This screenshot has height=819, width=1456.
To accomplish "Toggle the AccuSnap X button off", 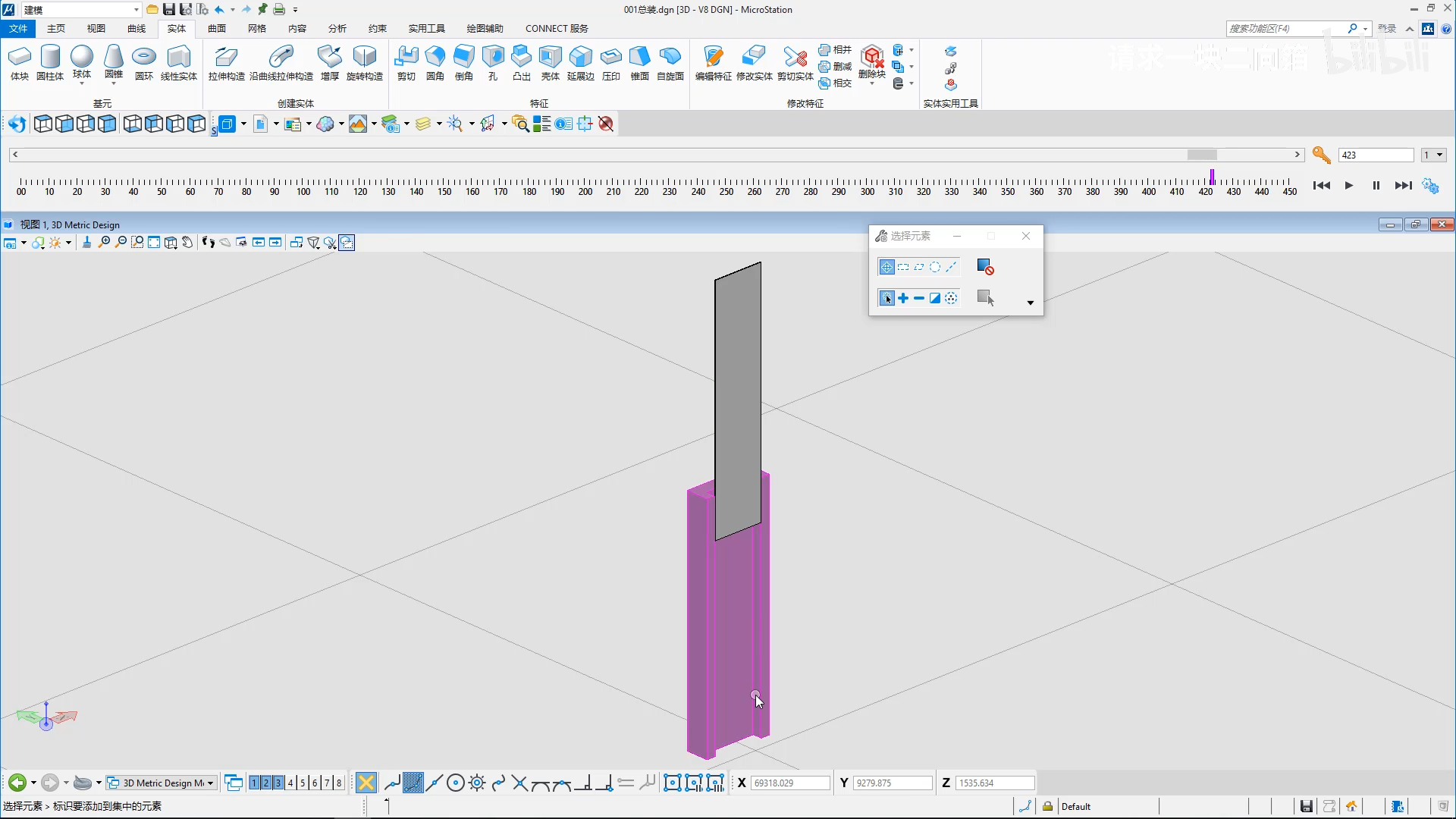I will (x=366, y=783).
